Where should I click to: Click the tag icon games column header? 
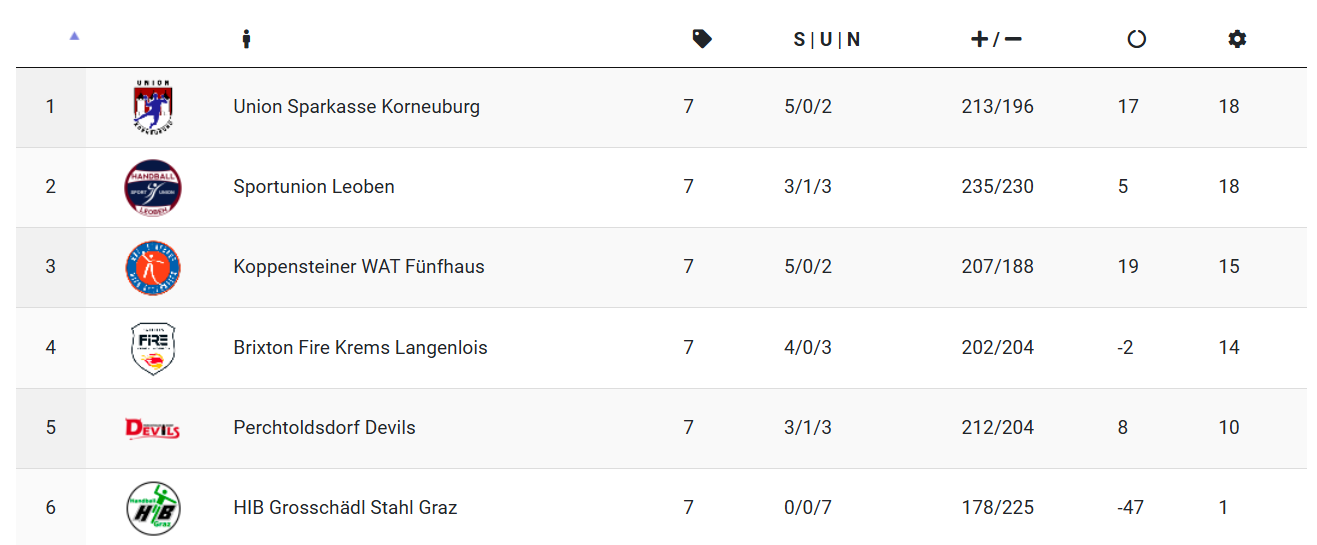[702, 39]
